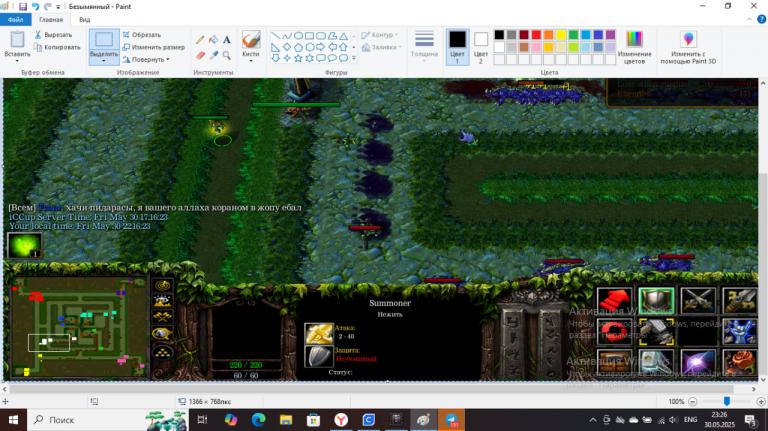Select the Magnifier tool
The height and width of the screenshot is (431, 768).
coord(227,55)
